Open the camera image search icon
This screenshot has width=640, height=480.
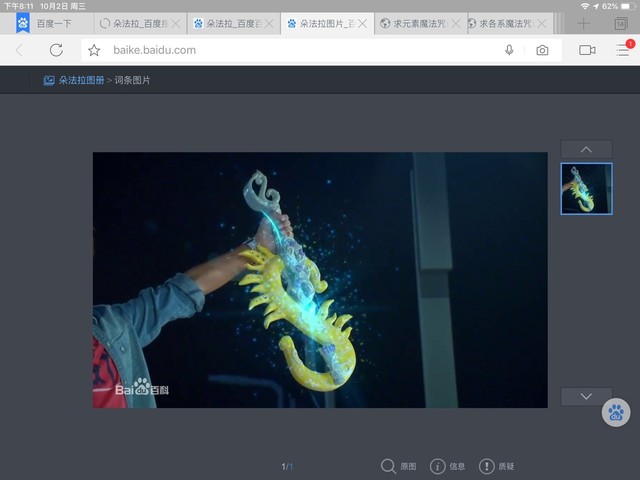point(542,50)
